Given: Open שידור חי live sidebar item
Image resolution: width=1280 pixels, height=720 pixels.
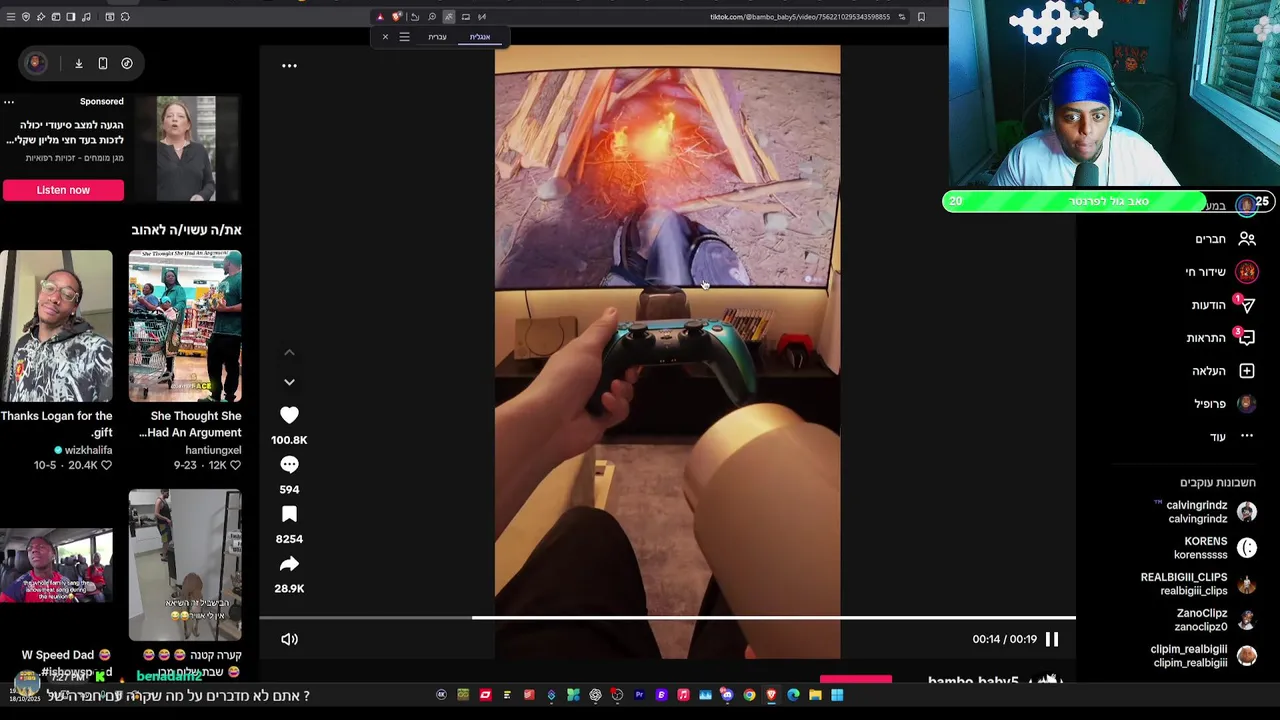Looking at the screenshot, I should pyautogui.click(x=1221, y=272).
